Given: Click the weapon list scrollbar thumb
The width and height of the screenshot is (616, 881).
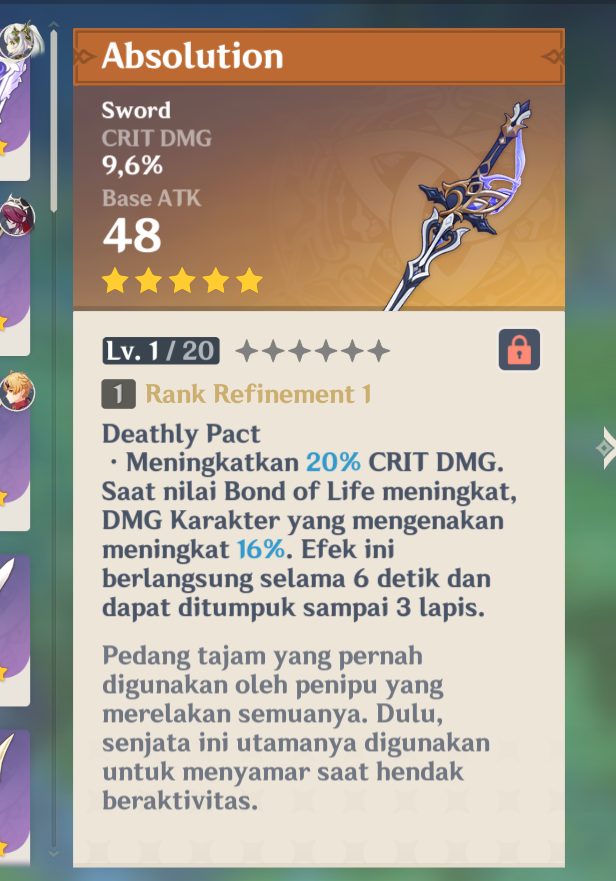Looking at the screenshot, I should (53, 121).
